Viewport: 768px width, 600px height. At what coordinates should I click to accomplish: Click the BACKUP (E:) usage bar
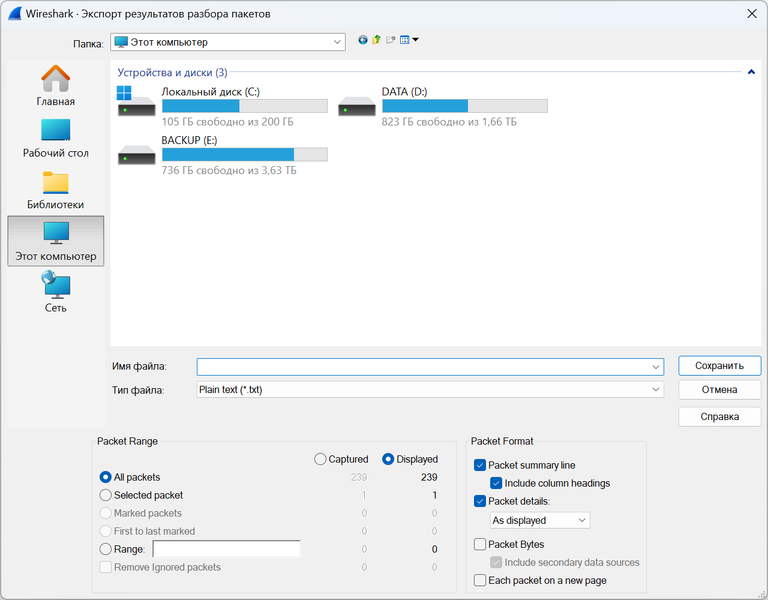click(244, 154)
